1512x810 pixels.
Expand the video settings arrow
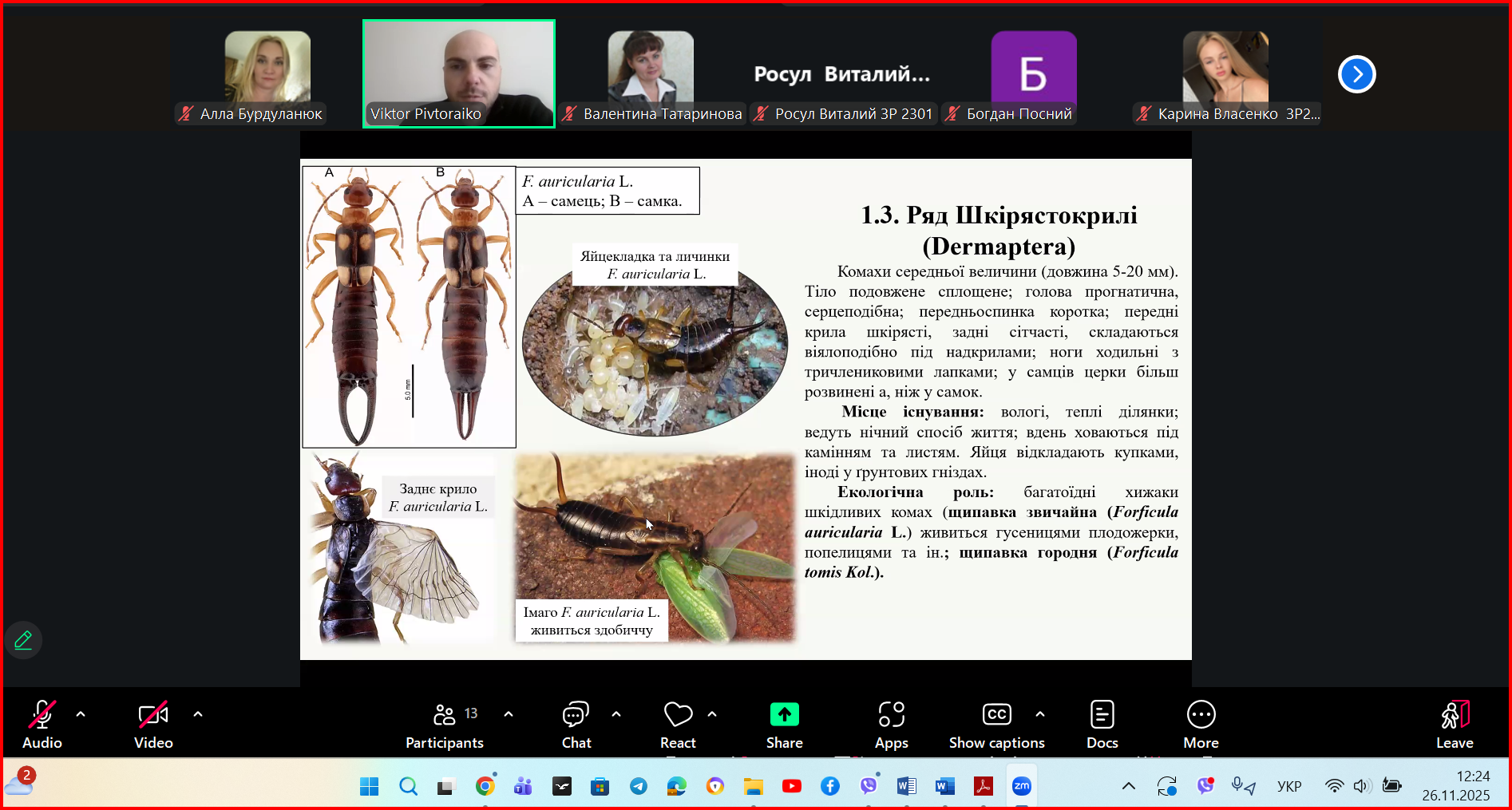[x=198, y=714]
